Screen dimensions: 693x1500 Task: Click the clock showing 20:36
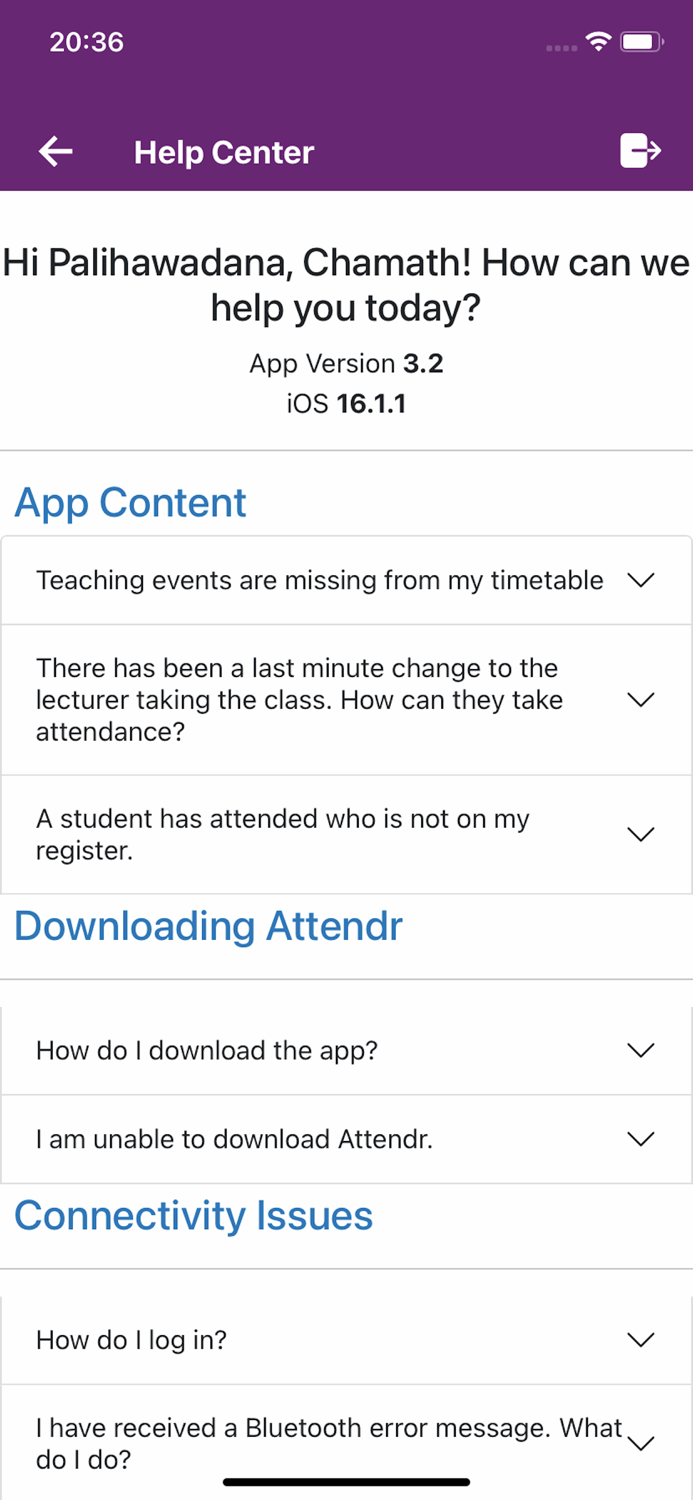click(86, 42)
